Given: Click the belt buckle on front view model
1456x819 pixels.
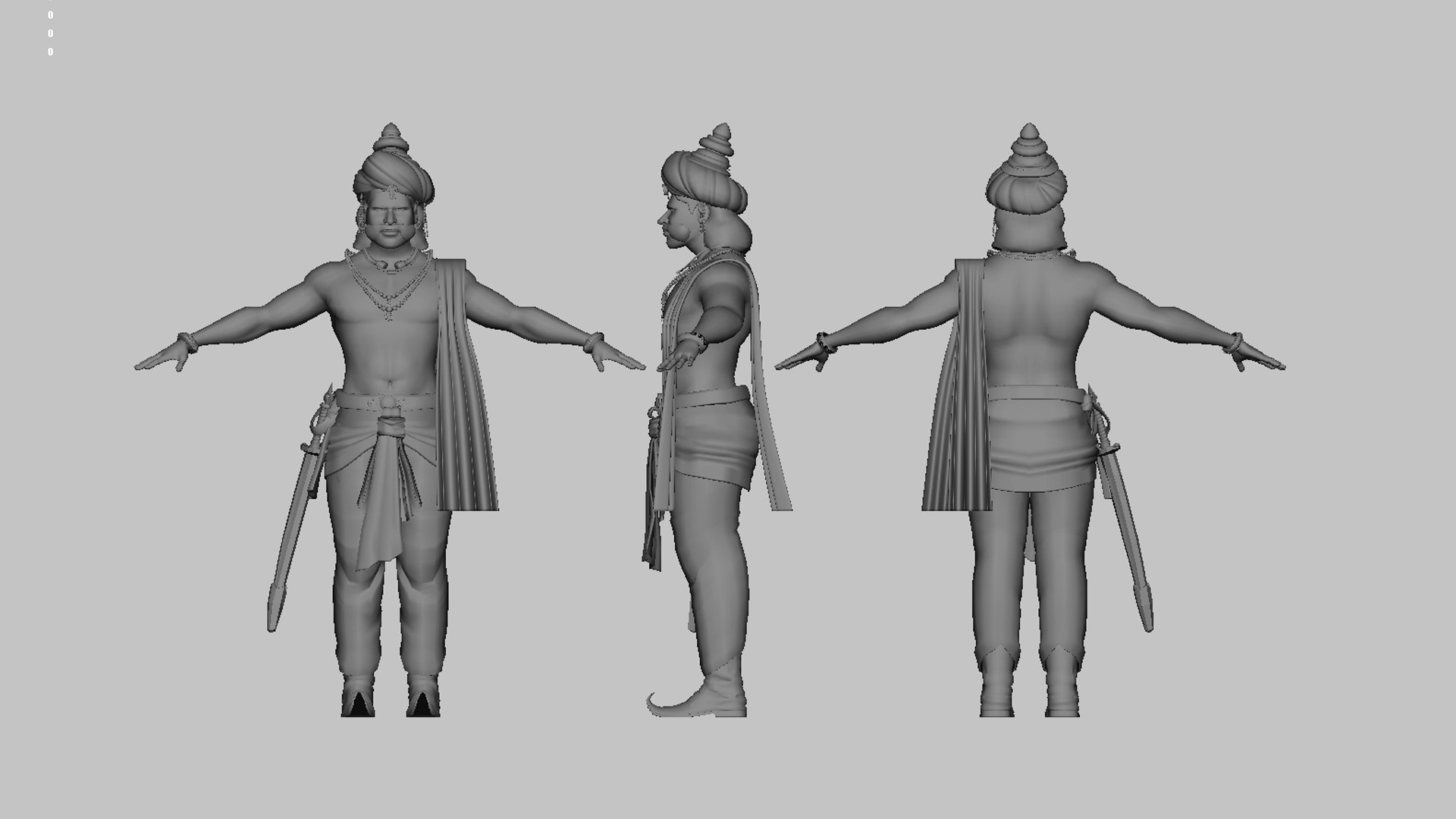Looking at the screenshot, I should coord(388,402).
